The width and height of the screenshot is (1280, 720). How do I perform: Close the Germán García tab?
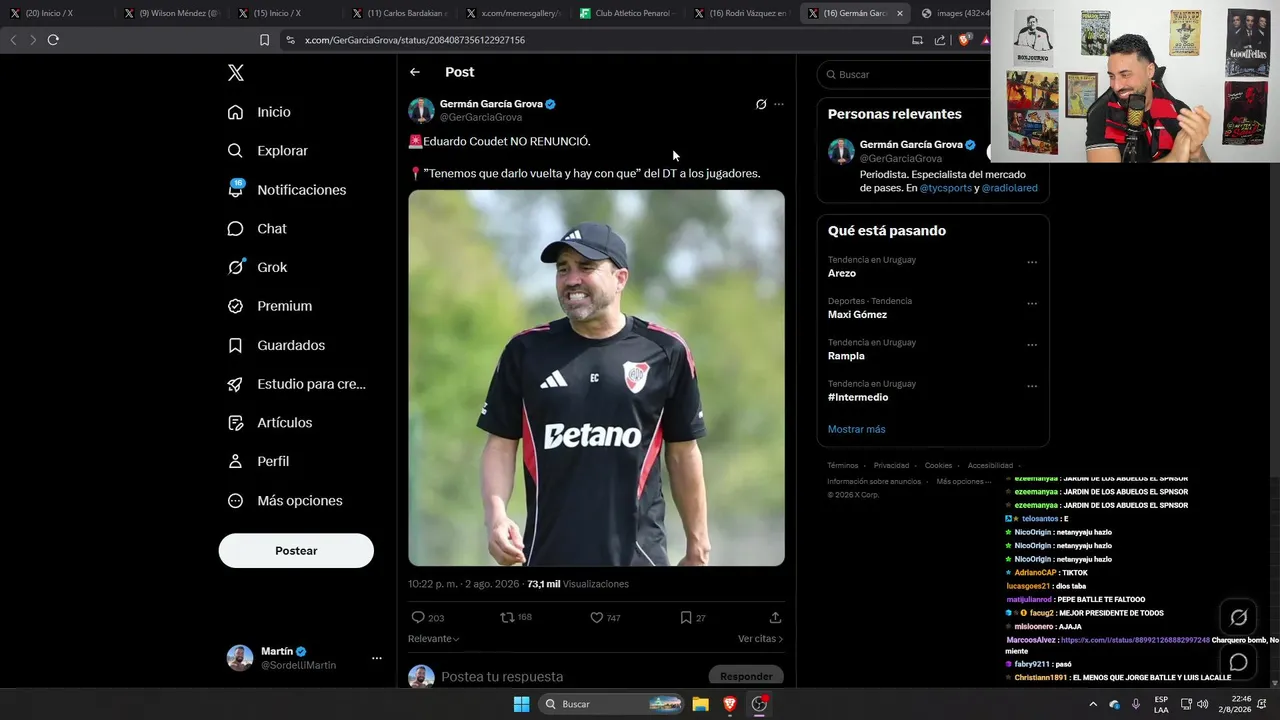pyautogui.click(x=900, y=13)
